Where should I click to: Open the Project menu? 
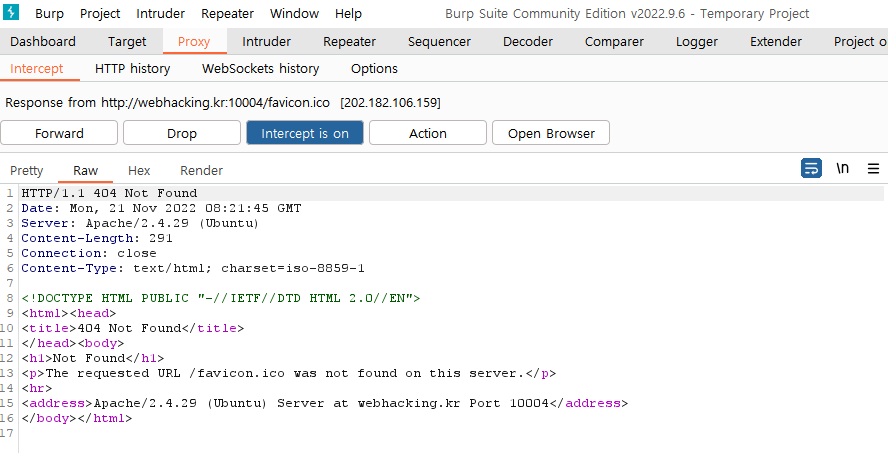tap(100, 14)
